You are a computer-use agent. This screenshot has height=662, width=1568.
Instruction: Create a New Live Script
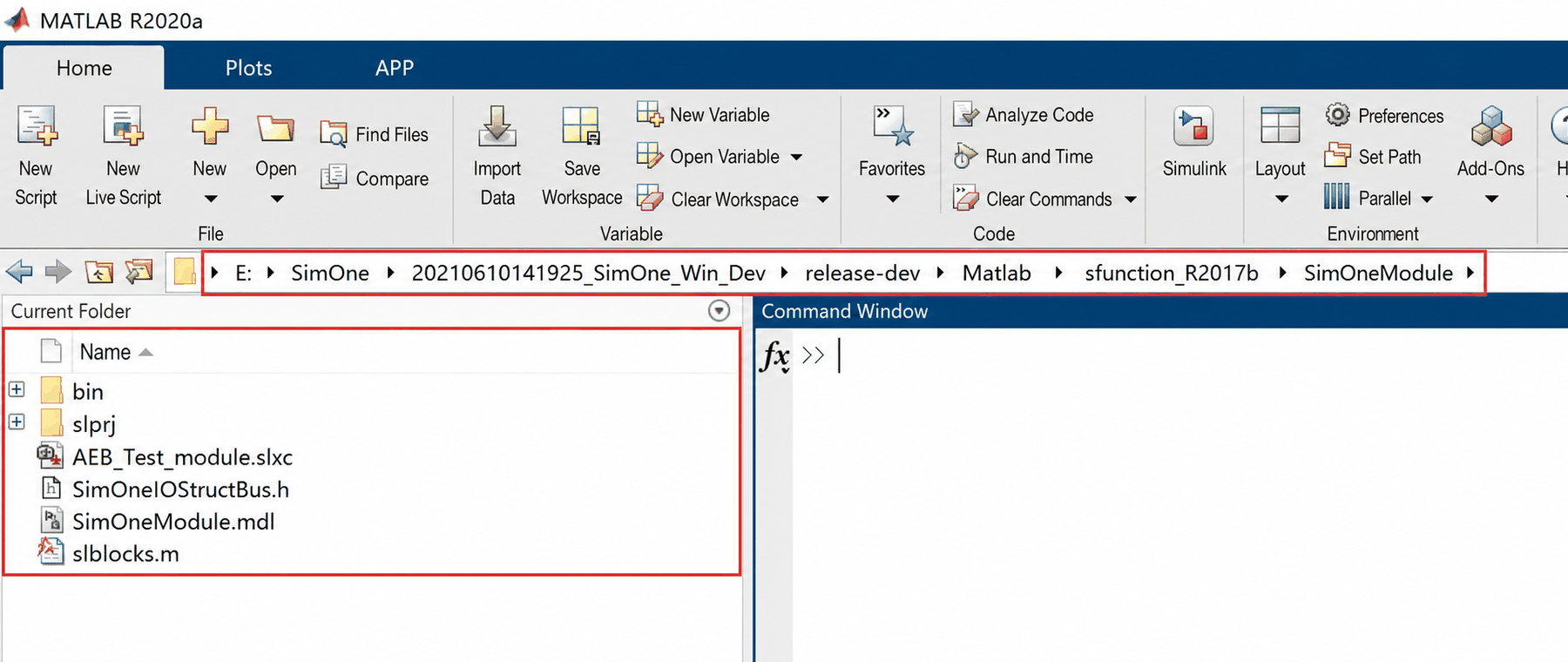tap(123, 156)
